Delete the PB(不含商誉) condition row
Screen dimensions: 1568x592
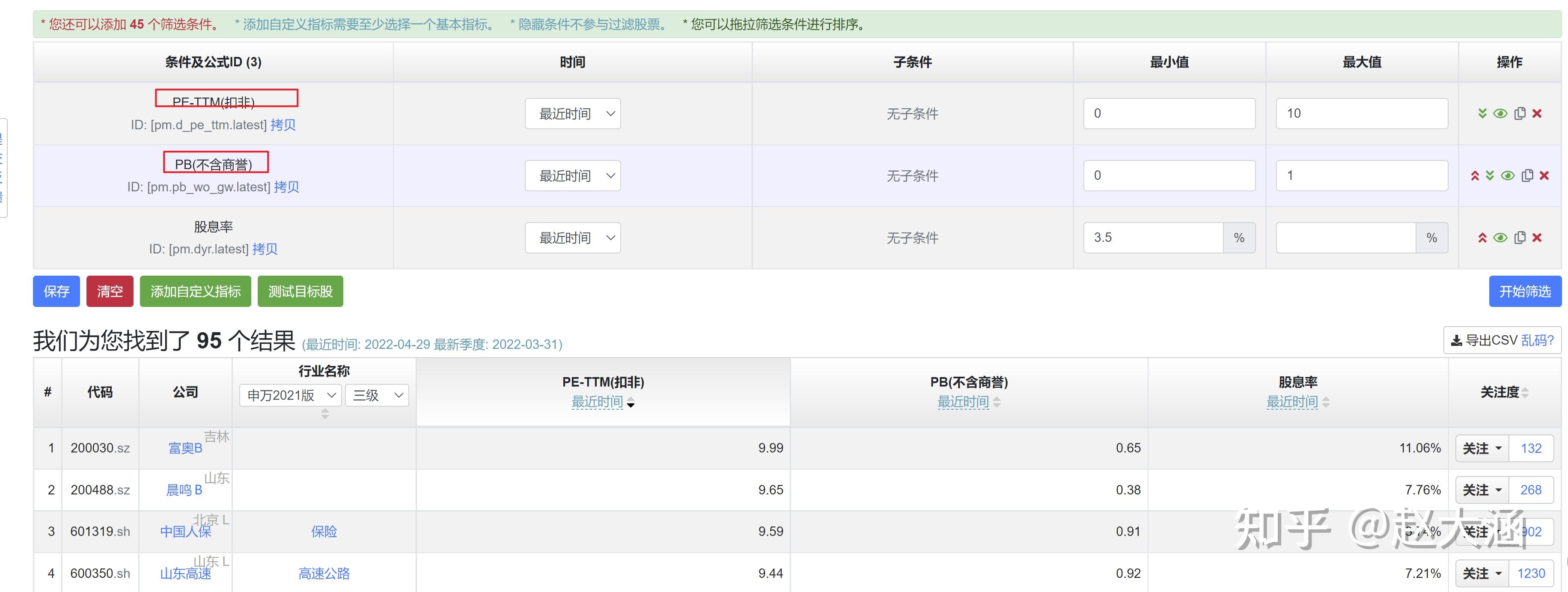pyautogui.click(x=1544, y=176)
